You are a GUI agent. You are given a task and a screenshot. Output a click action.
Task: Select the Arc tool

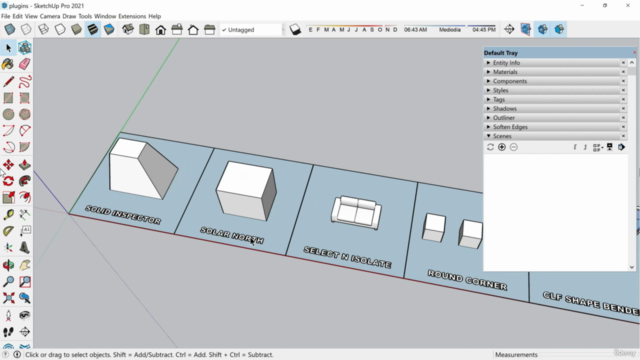coord(8,131)
